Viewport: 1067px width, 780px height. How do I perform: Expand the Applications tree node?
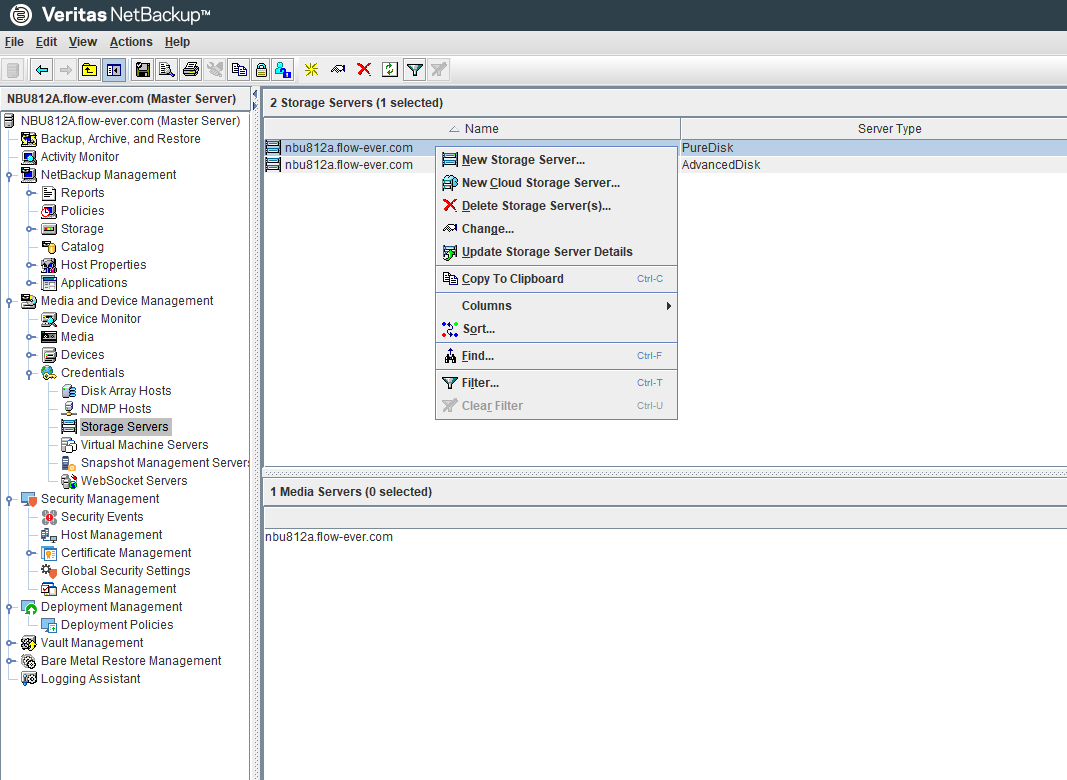click(x=30, y=283)
